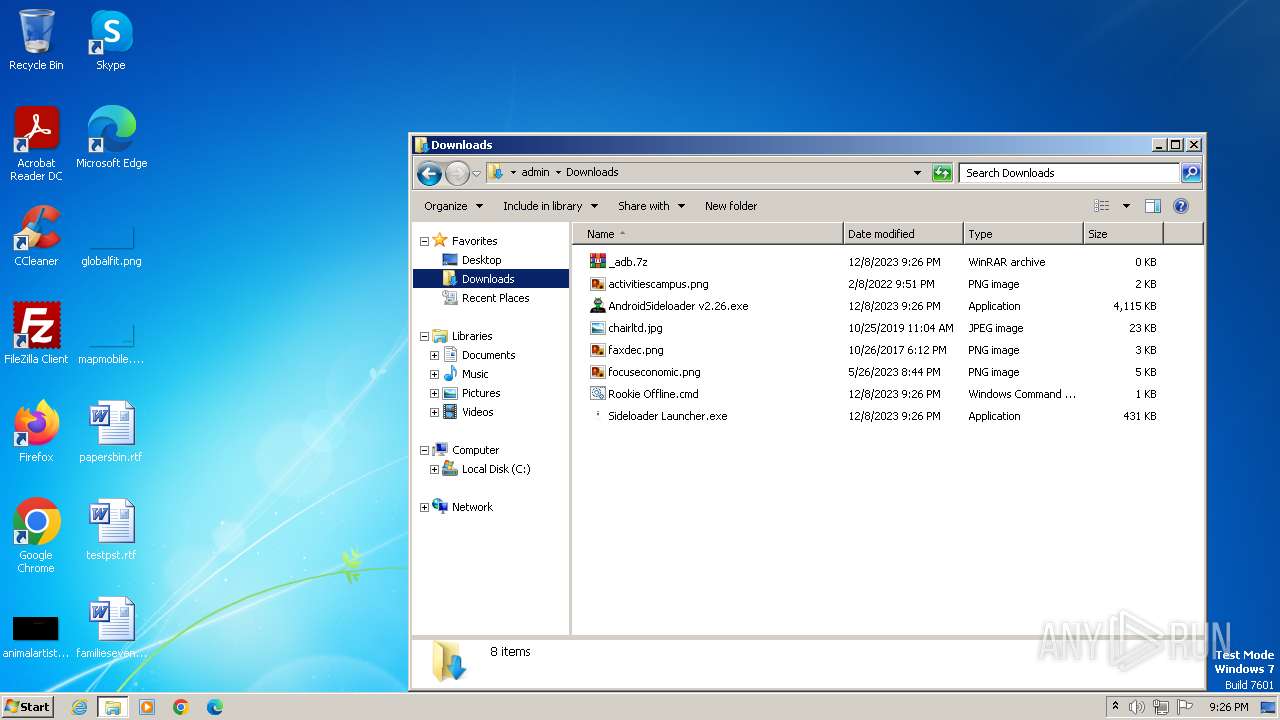
Task: Select the activitiescampus.png file
Action: (658, 284)
